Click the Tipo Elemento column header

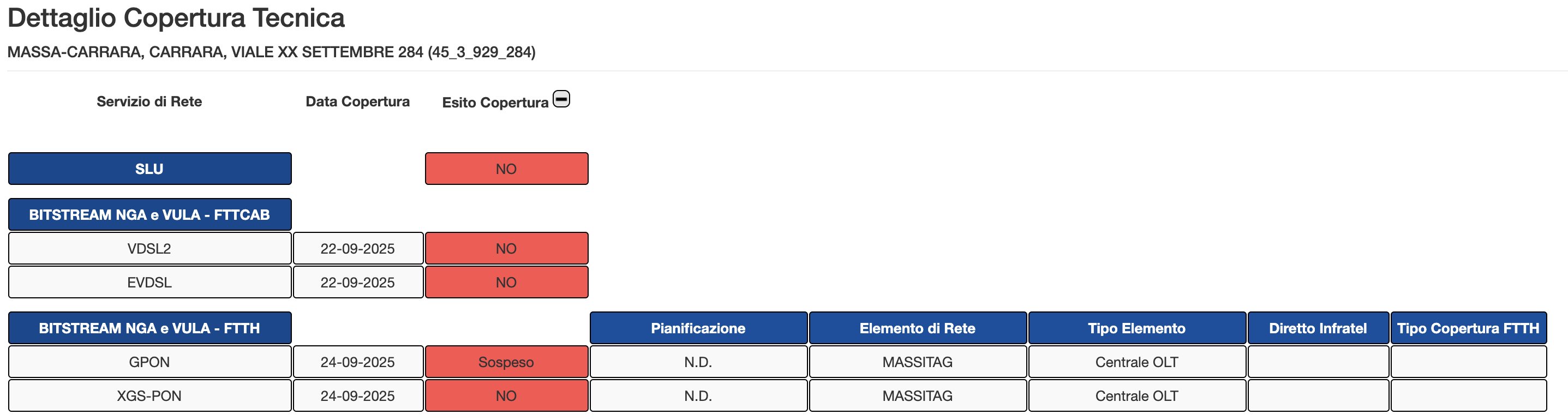[x=1136, y=328]
